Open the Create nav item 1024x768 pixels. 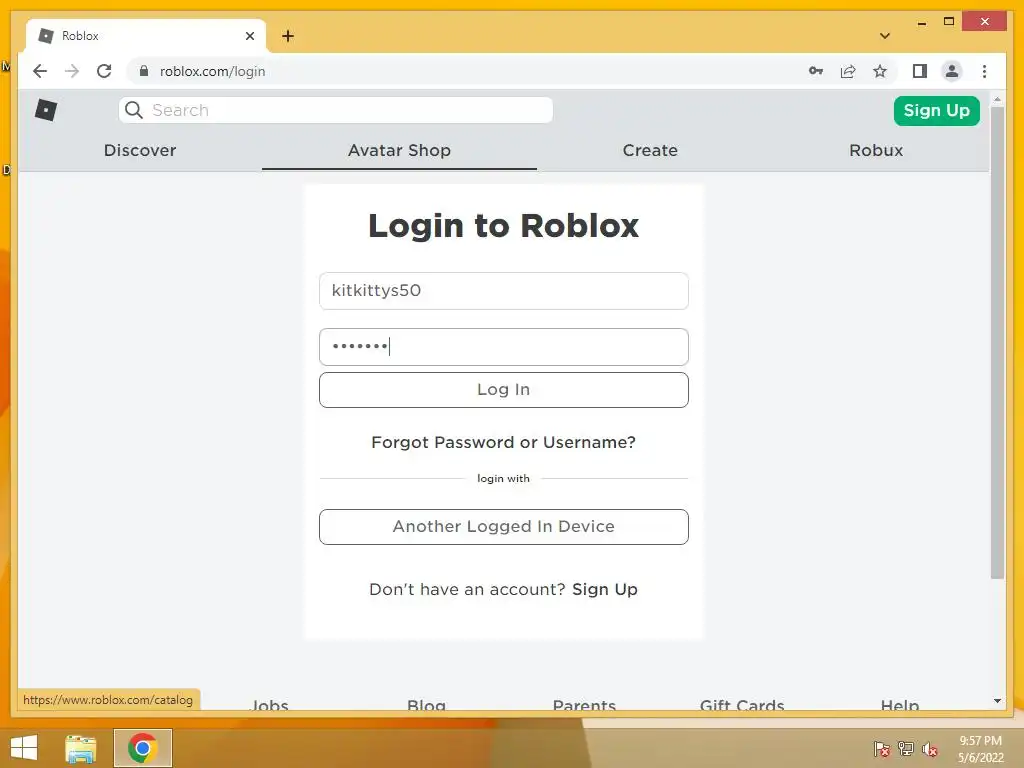pyautogui.click(x=650, y=150)
